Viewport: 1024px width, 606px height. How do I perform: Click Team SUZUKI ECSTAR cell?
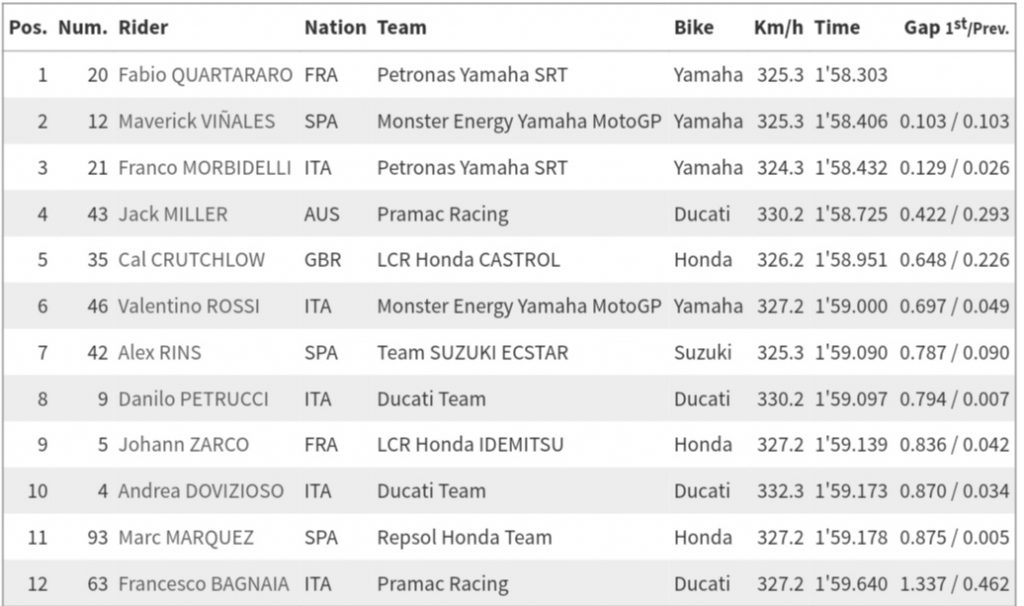473,353
